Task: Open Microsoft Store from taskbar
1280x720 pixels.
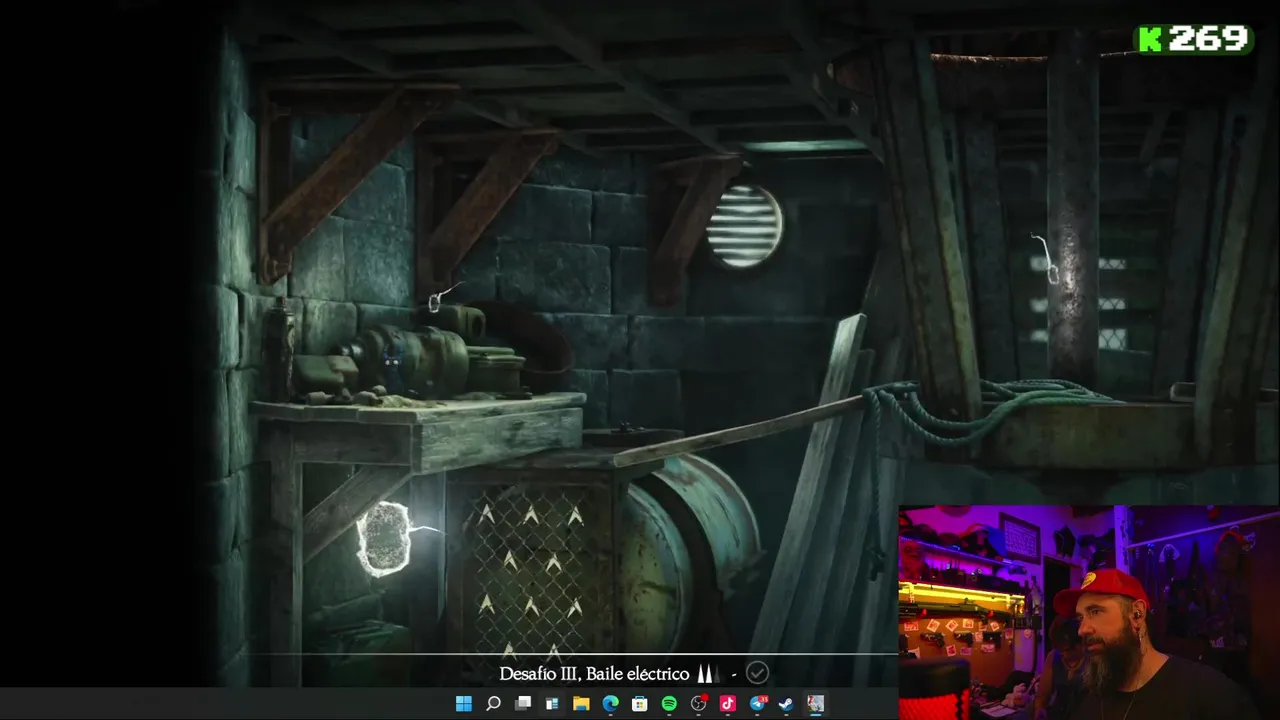Action: tap(639, 704)
